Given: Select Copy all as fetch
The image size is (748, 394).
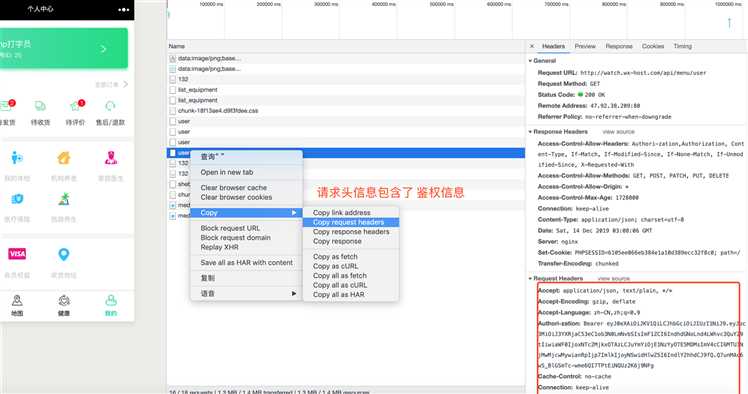Looking at the screenshot, I should 351,276.
